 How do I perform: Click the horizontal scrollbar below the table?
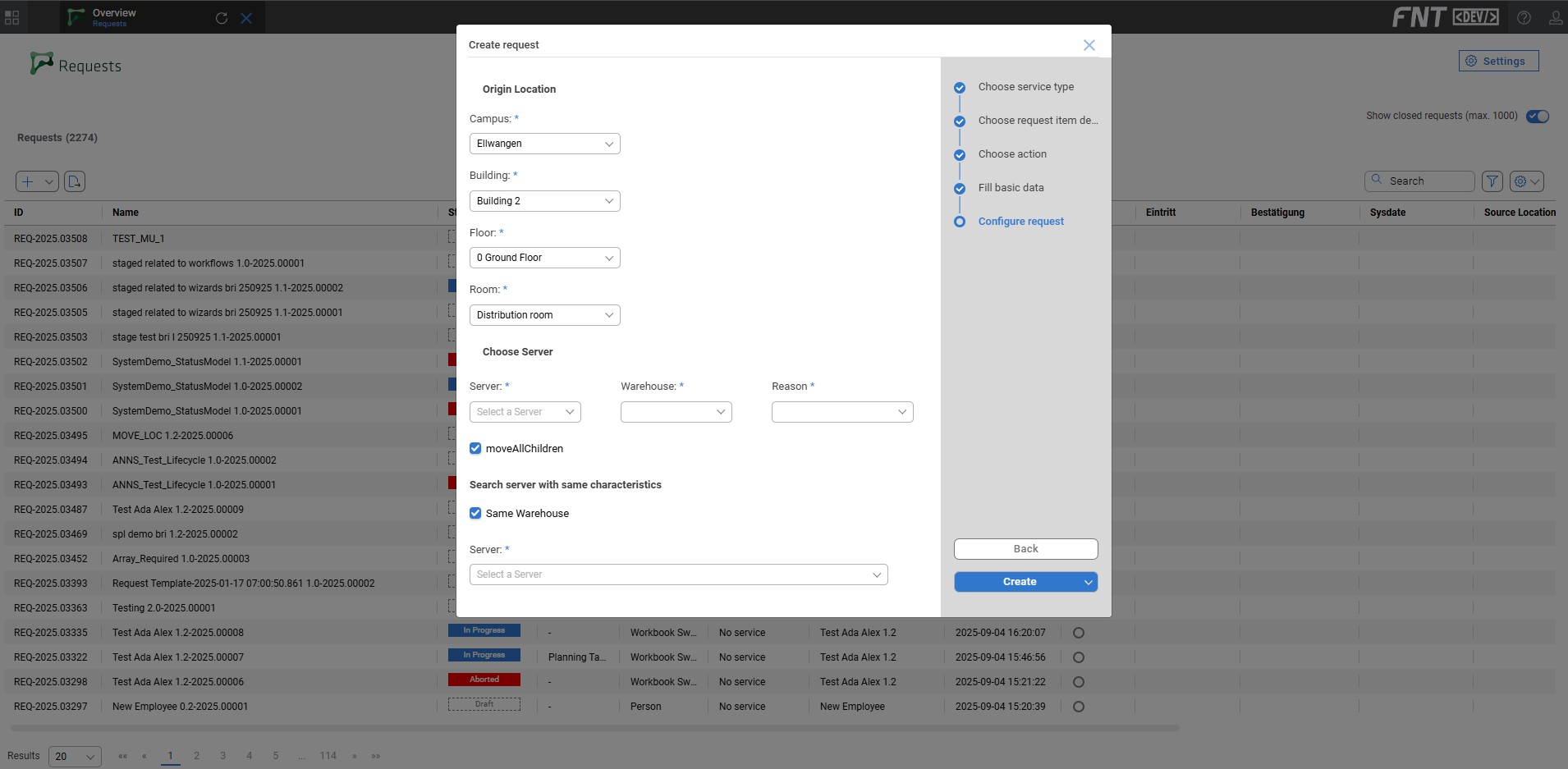594,728
